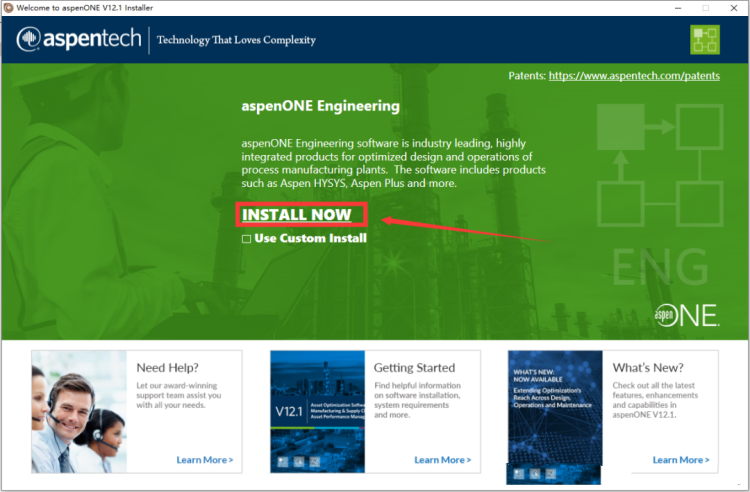Enable the Use Custom Install checkbox
The height and width of the screenshot is (492, 750).
tap(246, 239)
